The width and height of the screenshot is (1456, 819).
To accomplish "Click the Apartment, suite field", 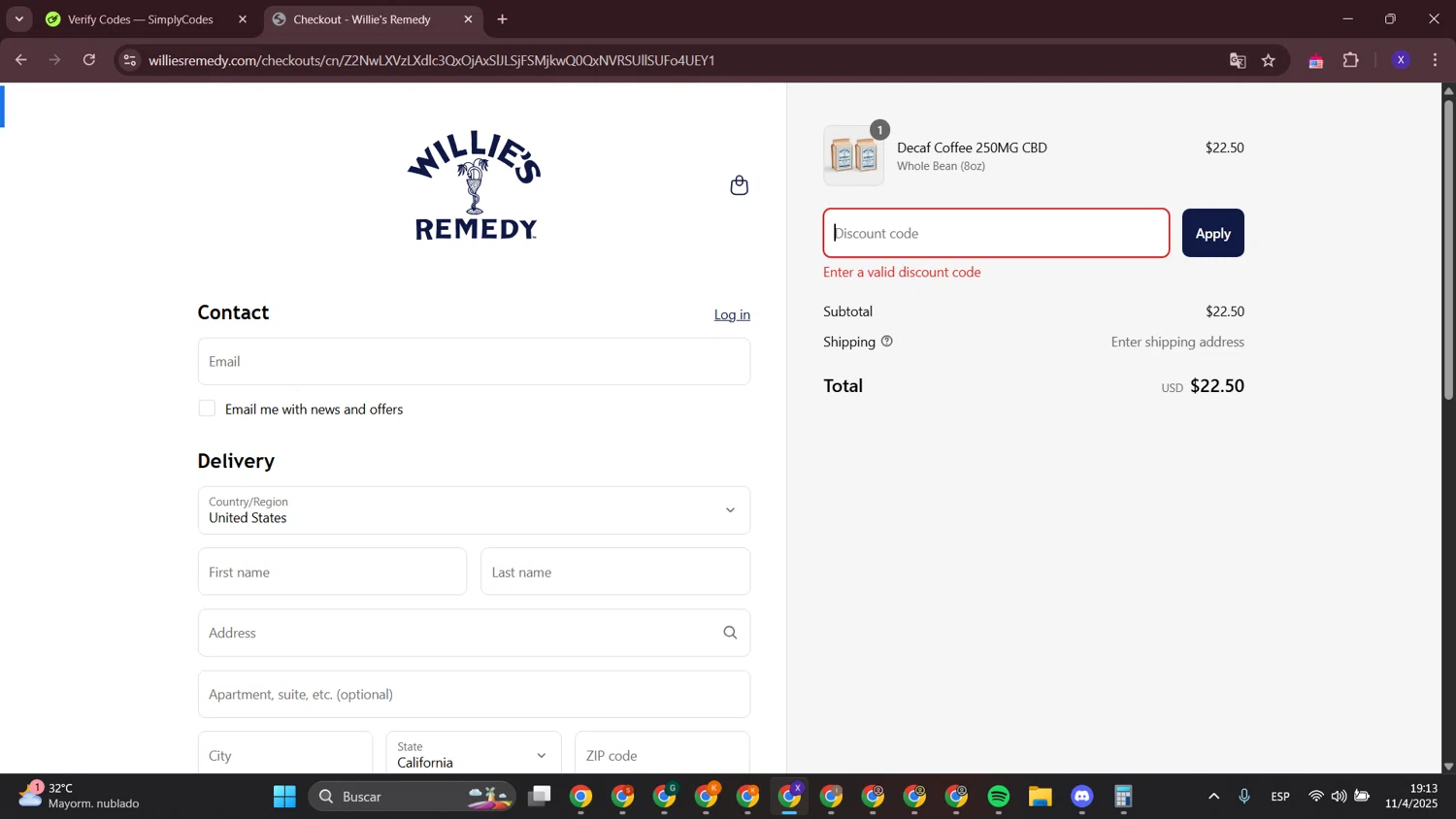I will (474, 694).
